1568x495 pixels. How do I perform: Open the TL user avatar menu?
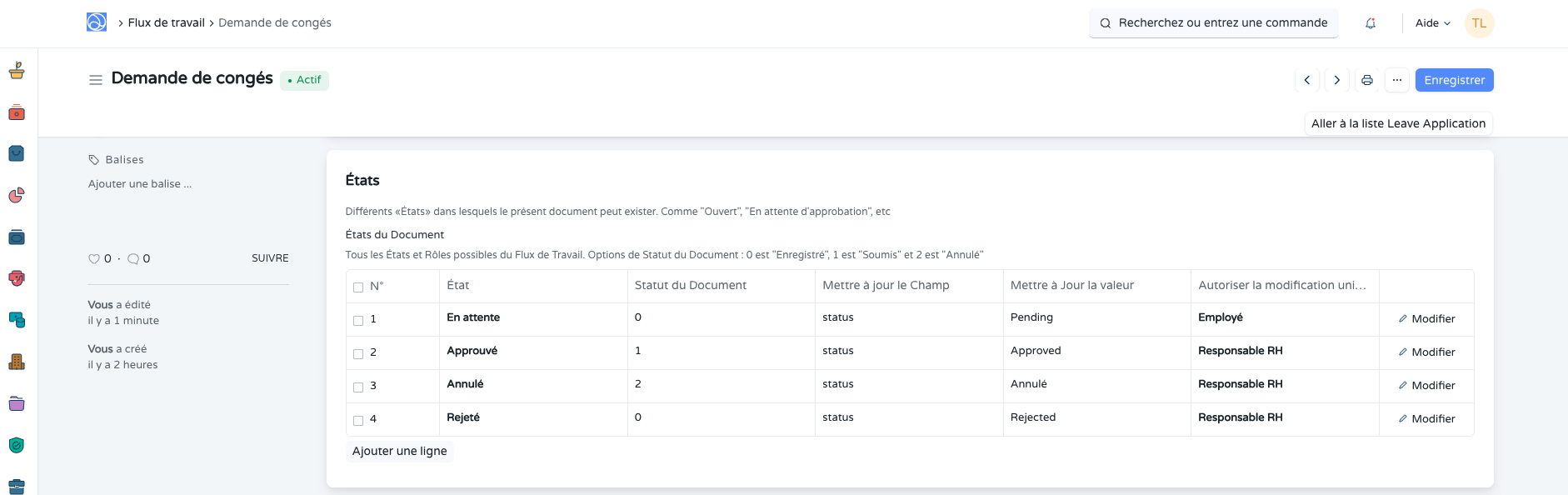click(1480, 23)
